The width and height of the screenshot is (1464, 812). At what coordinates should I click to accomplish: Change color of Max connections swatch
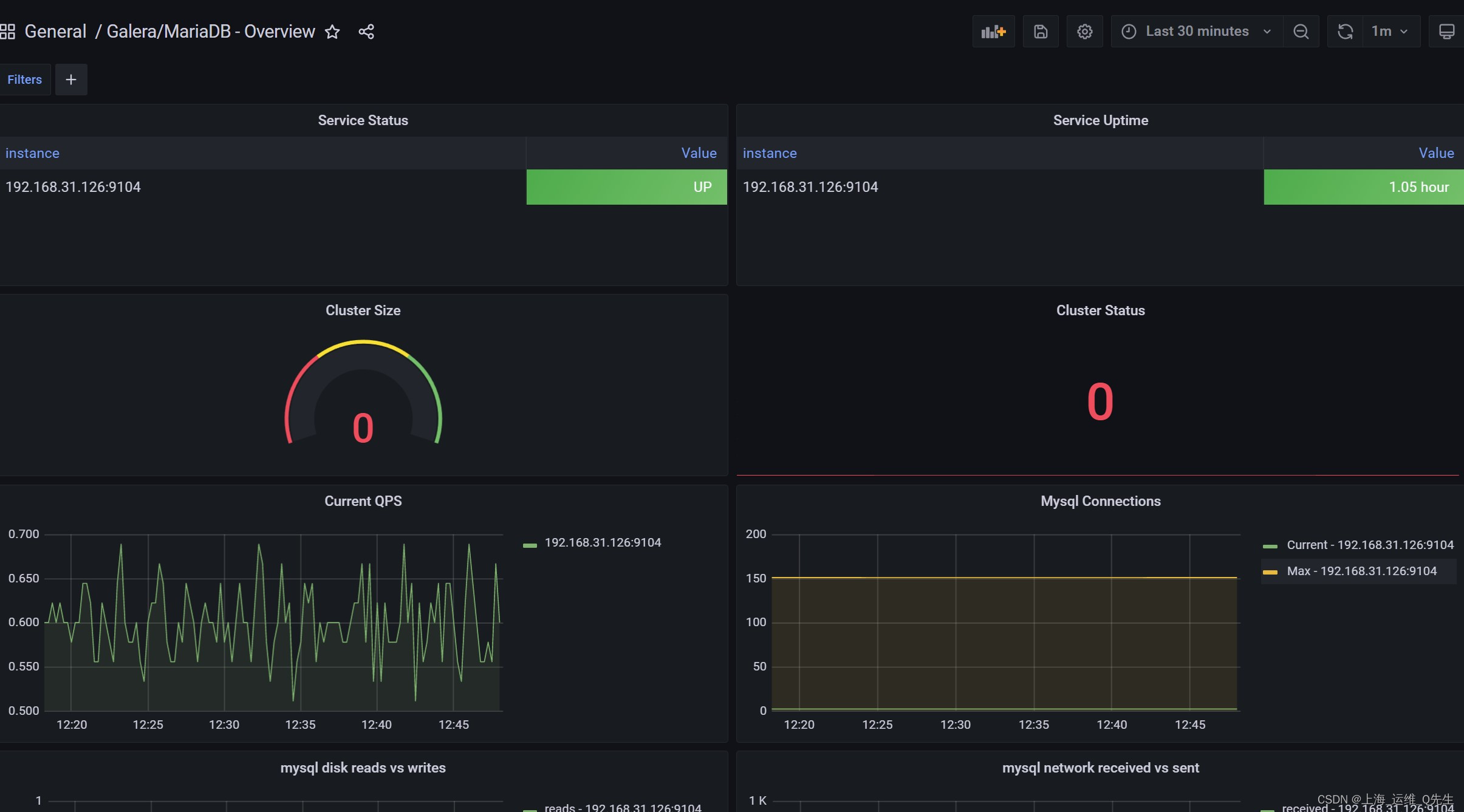pyautogui.click(x=1270, y=572)
